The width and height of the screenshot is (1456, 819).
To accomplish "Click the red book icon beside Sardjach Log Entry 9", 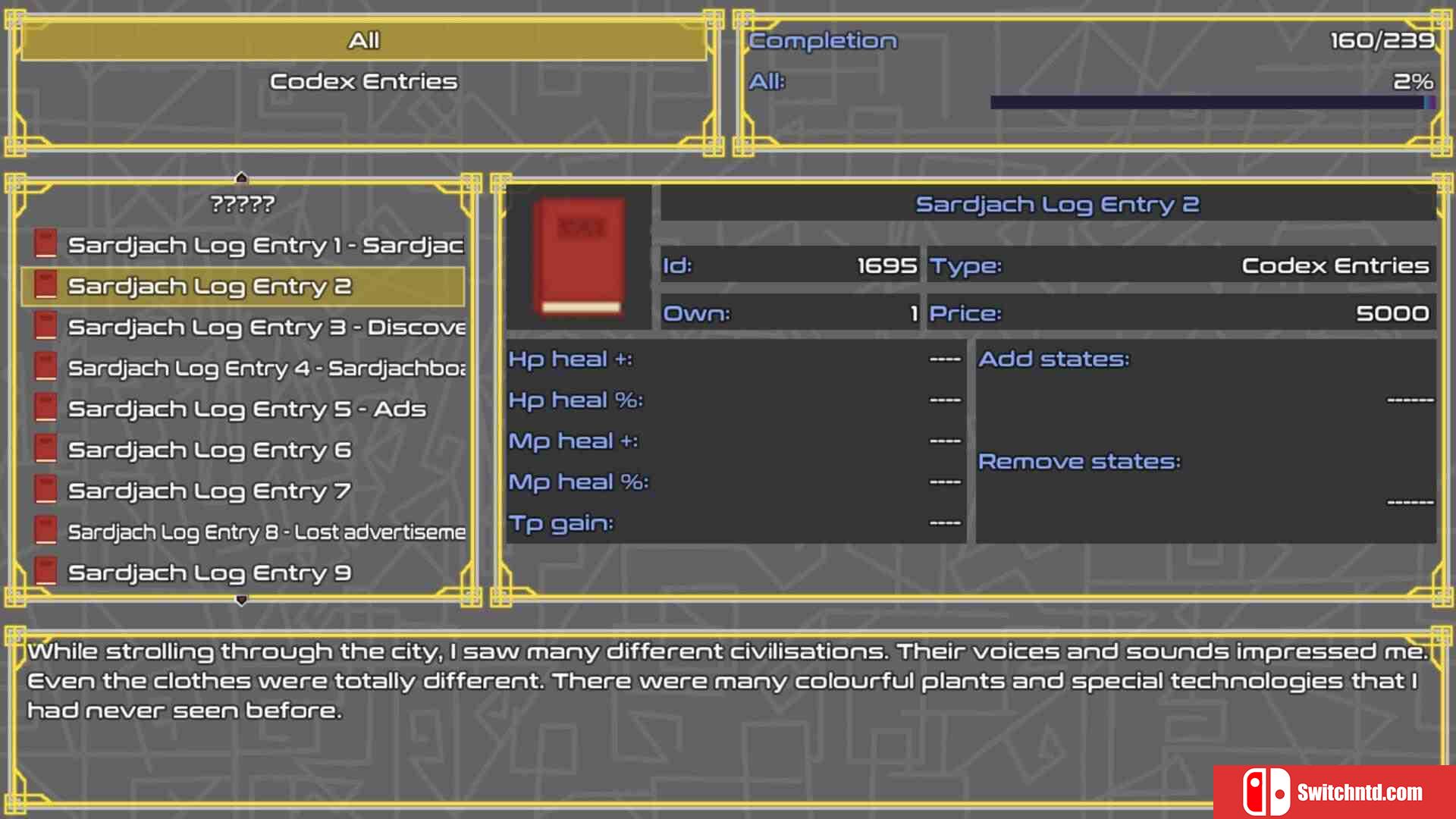I will 46,572.
